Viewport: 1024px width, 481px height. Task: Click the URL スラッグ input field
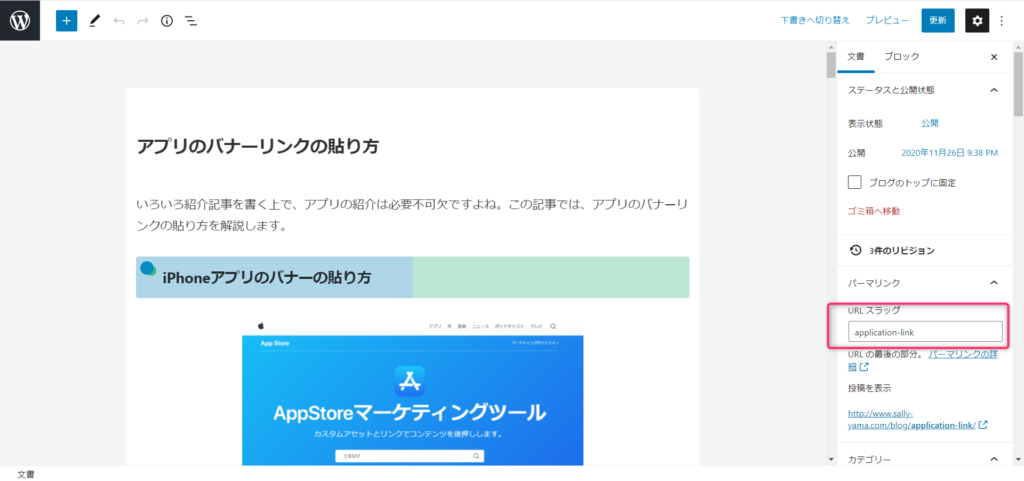(925, 332)
